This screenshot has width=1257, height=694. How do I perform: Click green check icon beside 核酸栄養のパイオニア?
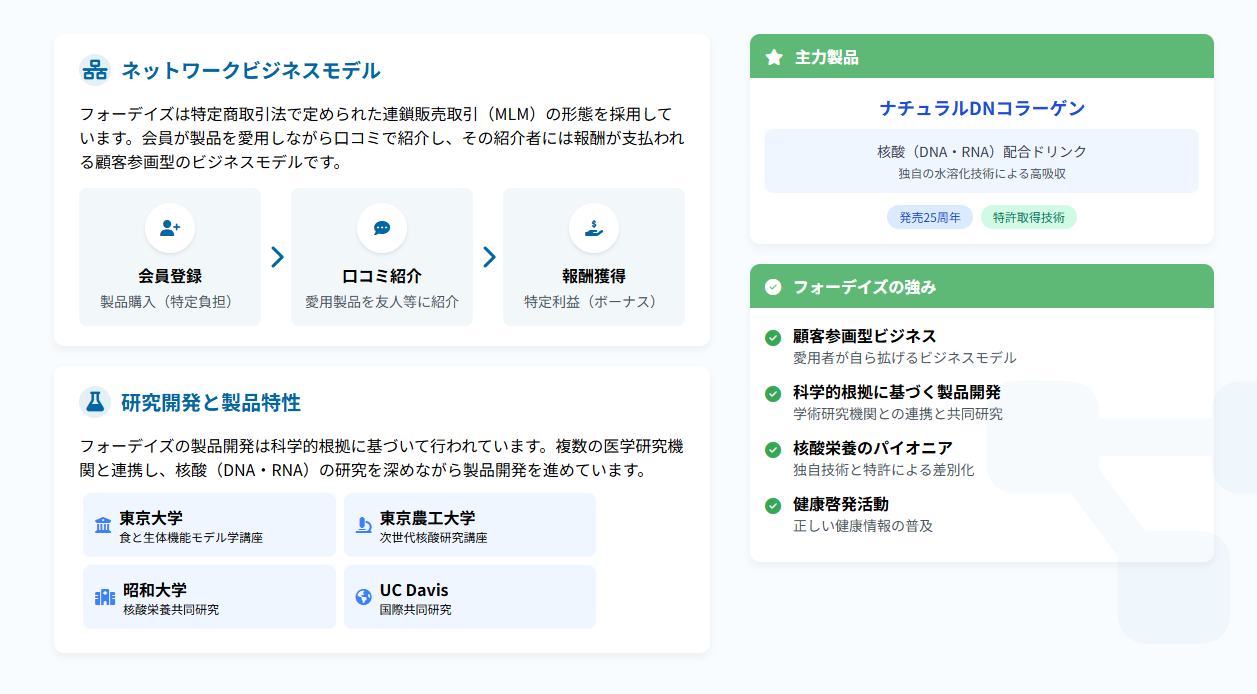773,450
